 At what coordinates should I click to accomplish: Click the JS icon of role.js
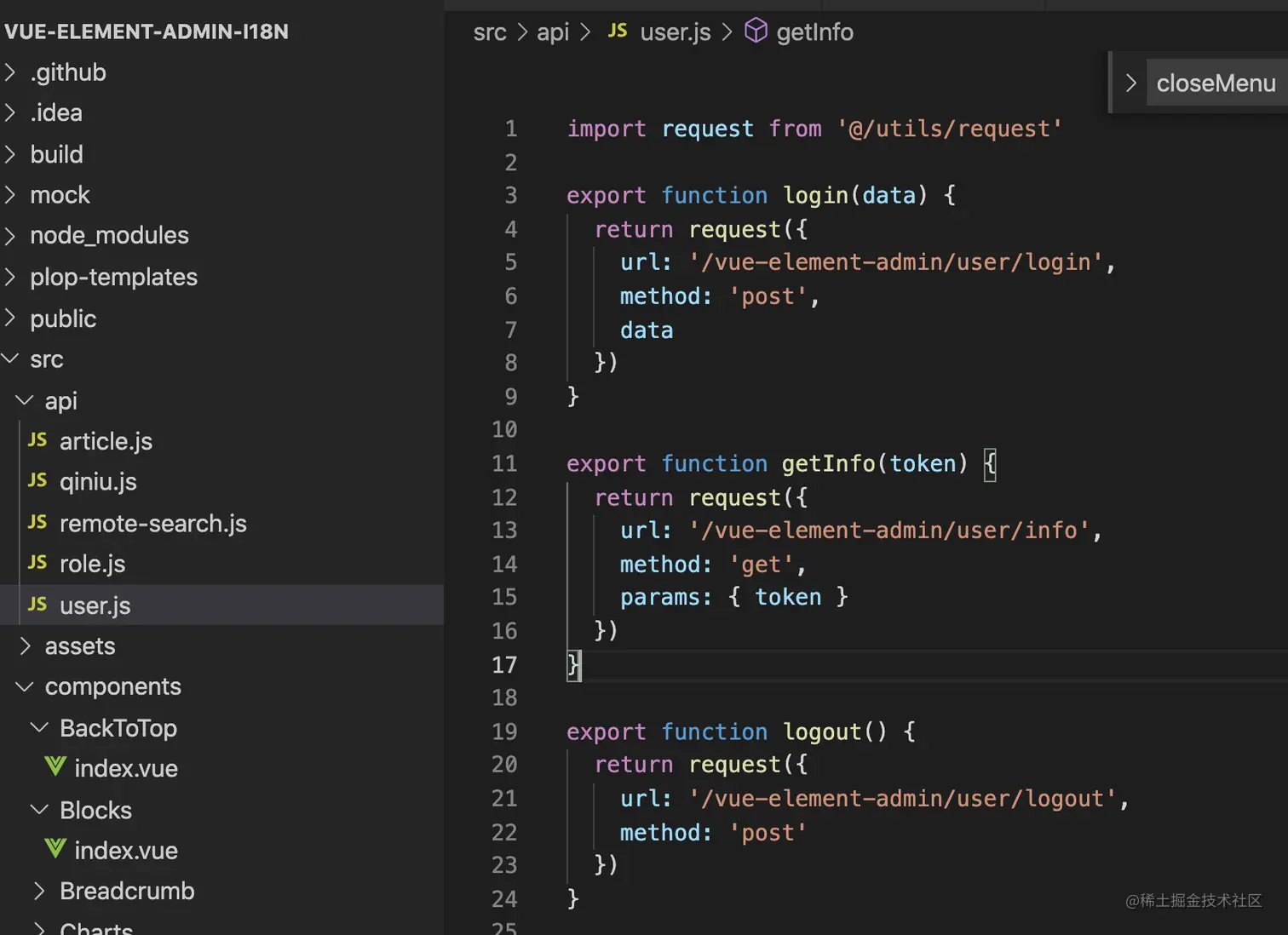click(x=37, y=563)
